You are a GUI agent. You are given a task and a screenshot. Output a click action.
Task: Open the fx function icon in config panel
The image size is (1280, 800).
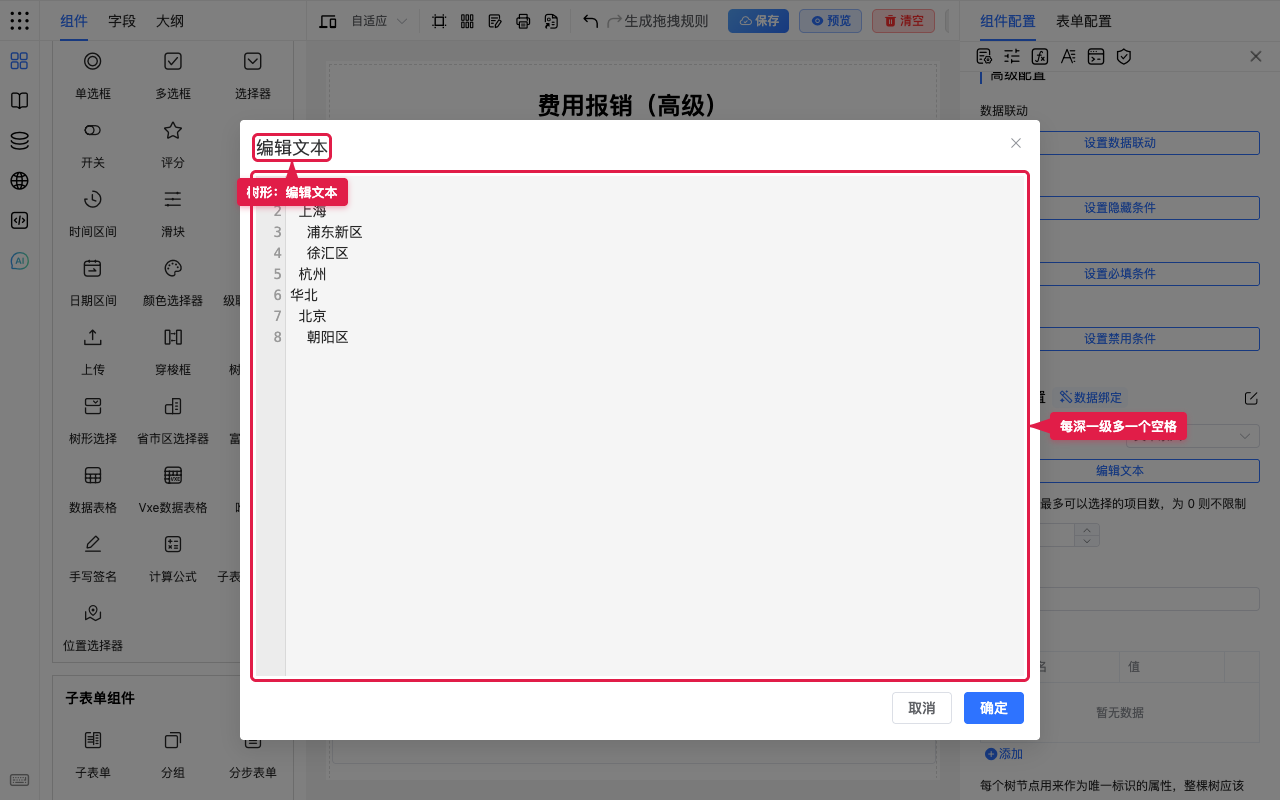click(1040, 56)
